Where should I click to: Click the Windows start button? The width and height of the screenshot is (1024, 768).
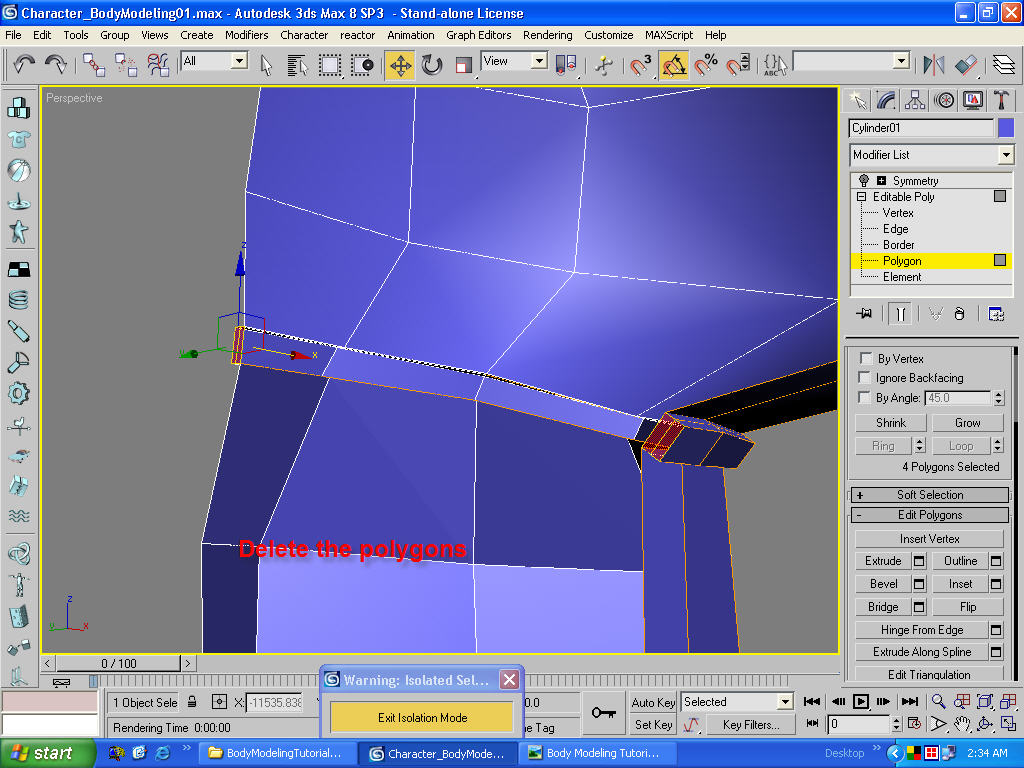pos(46,754)
